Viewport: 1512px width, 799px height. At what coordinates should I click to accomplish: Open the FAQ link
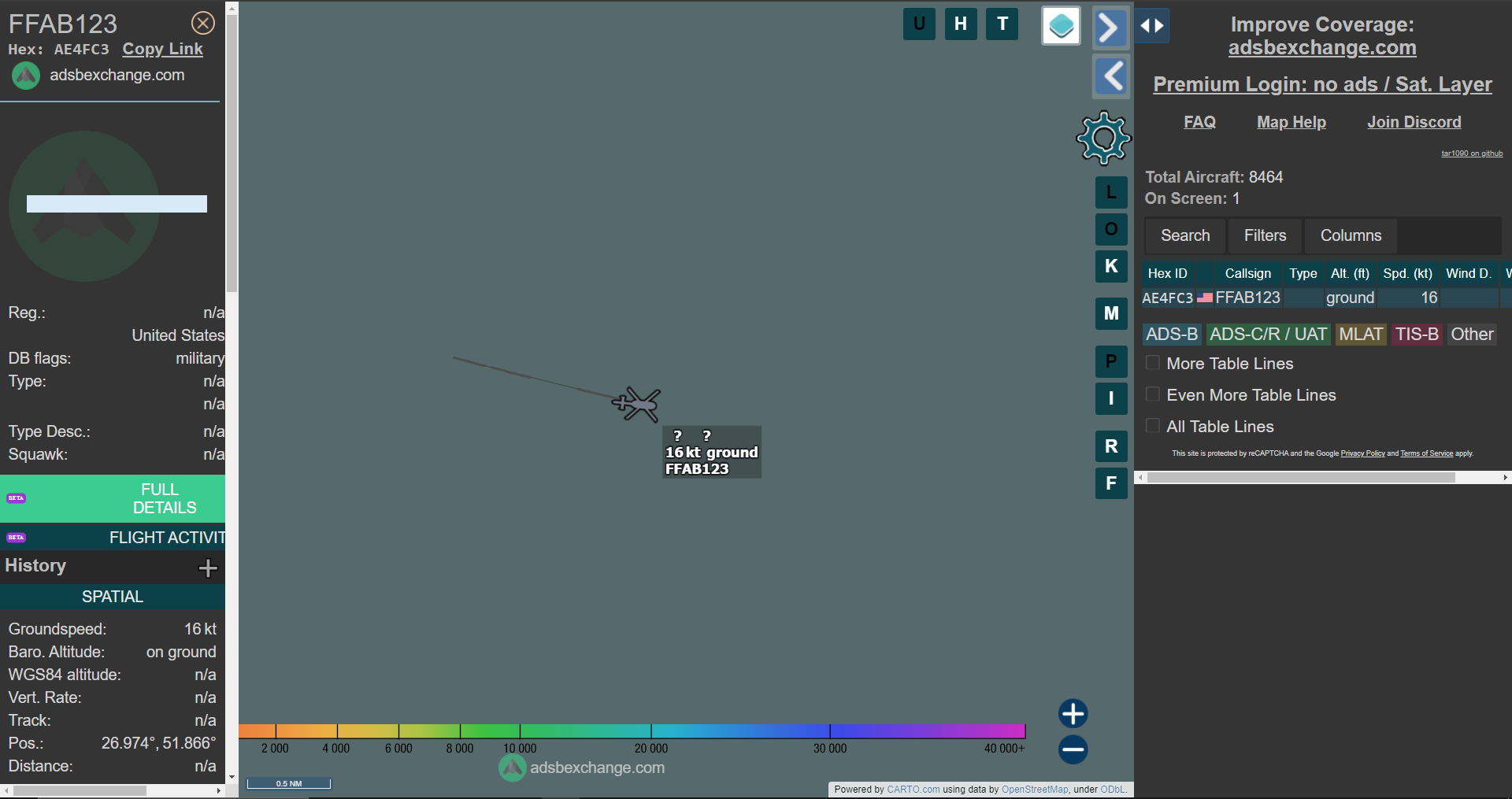pyautogui.click(x=1199, y=122)
